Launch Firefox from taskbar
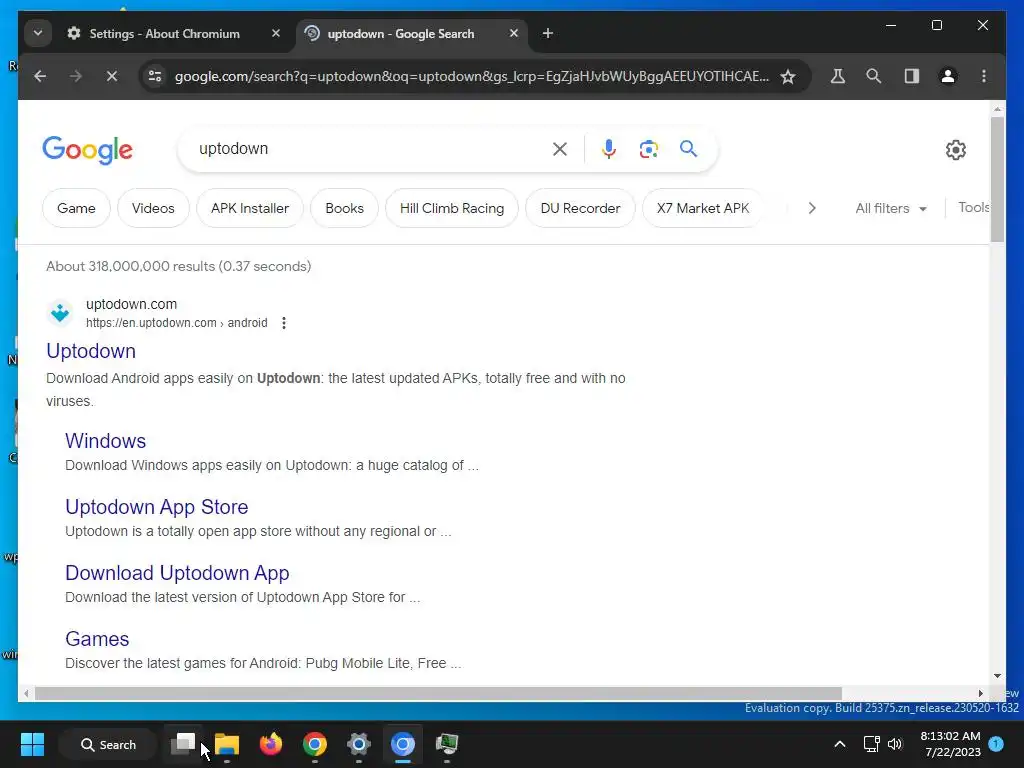The width and height of the screenshot is (1024, 768). [x=270, y=744]
